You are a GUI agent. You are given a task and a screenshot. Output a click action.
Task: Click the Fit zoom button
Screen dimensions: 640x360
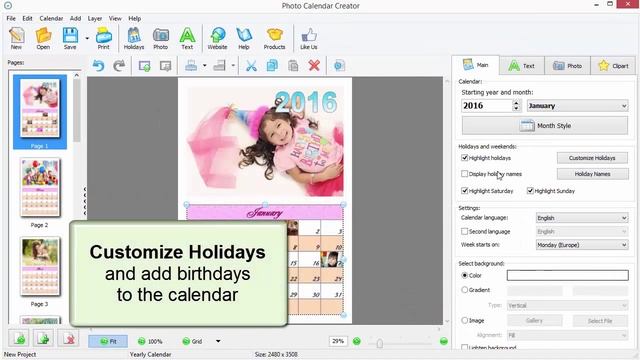click(x=108, y=341)
